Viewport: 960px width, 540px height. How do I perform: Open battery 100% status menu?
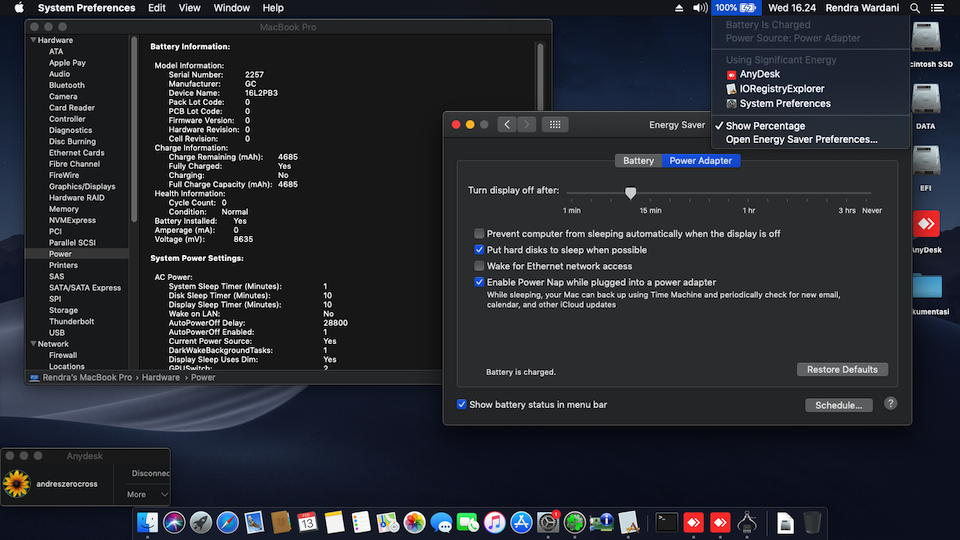[x=736, y=8]
